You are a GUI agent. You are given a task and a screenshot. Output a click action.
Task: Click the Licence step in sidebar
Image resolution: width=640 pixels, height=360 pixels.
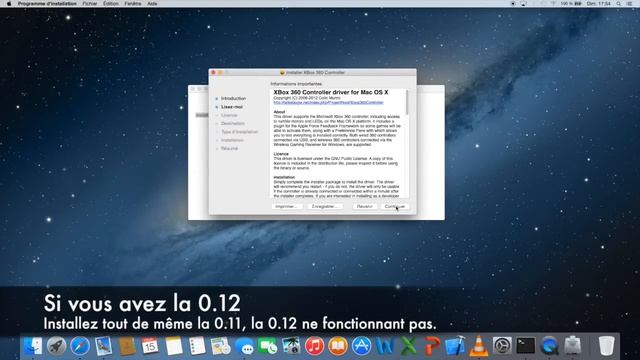coord(229,115)
